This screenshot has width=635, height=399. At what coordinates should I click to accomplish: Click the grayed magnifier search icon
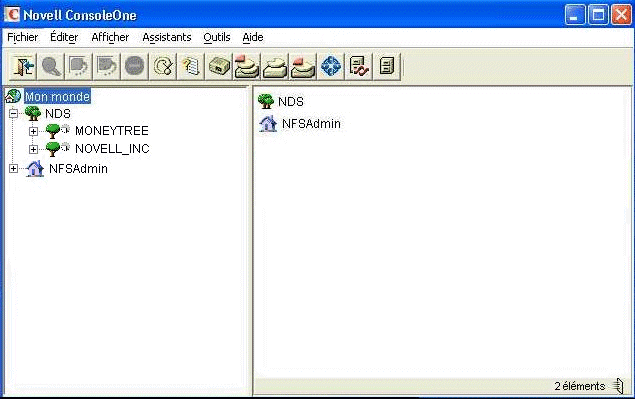pos(51,66)
